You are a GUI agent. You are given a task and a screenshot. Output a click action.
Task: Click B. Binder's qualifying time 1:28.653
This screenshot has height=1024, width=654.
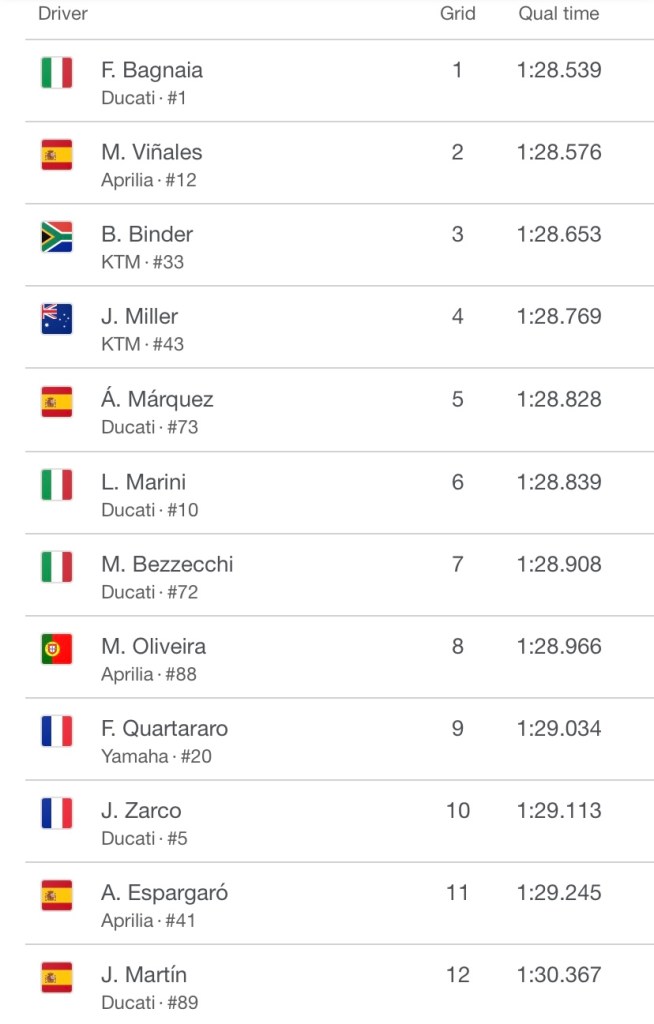click(x=559, y=235)
